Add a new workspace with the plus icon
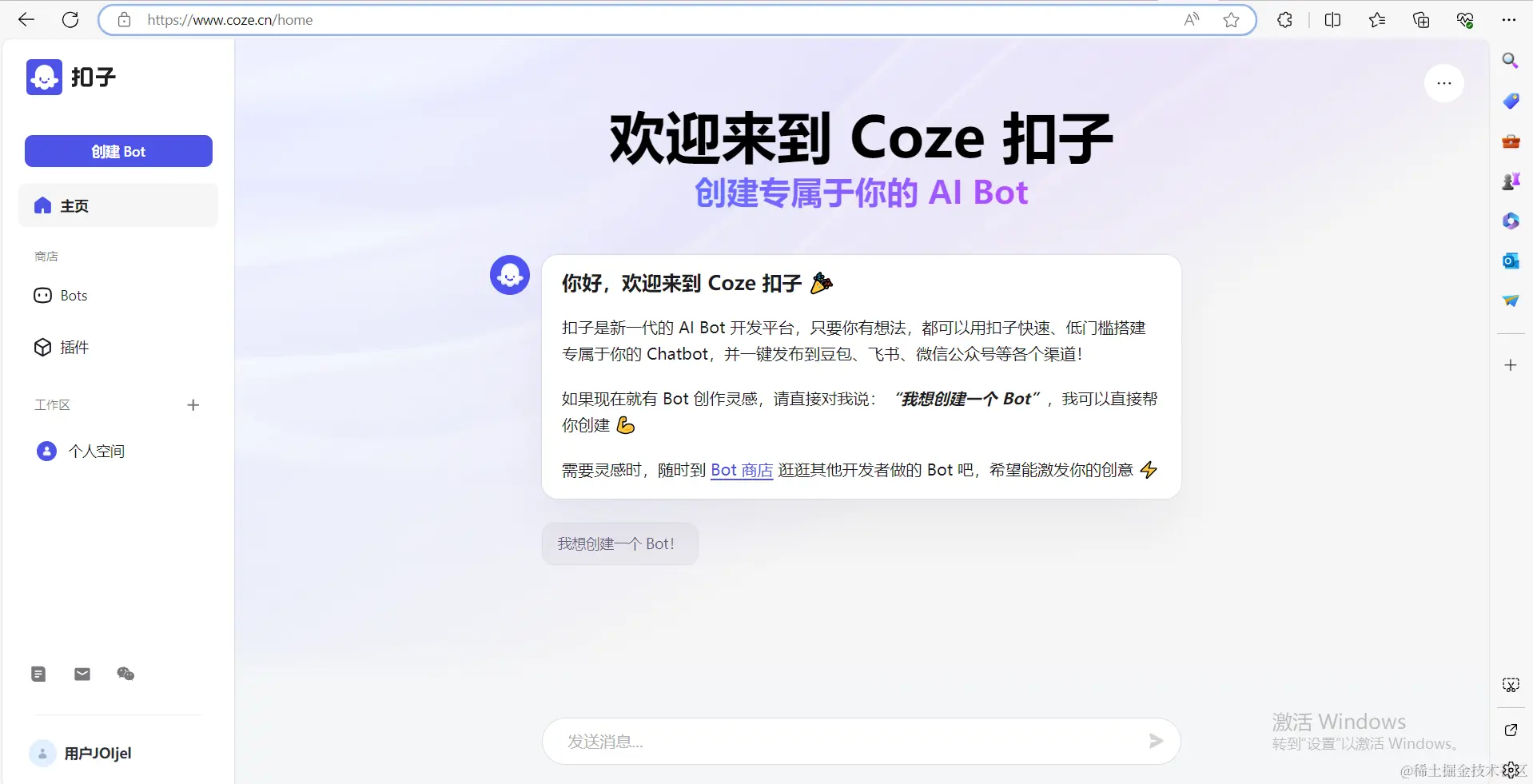 tap(193, 405)
